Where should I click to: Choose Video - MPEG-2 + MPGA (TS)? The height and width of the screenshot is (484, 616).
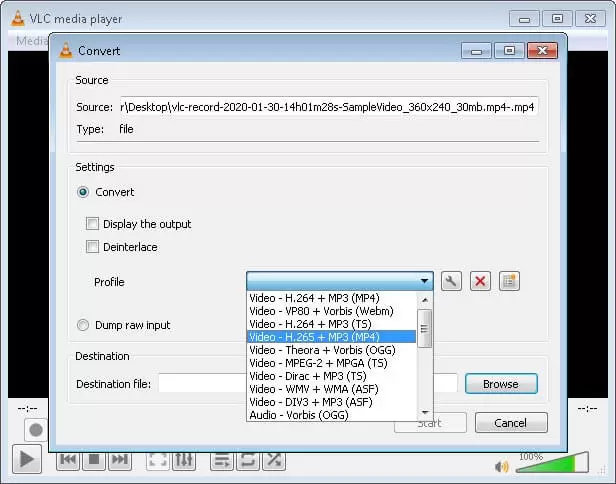click(x=331, y=363)
